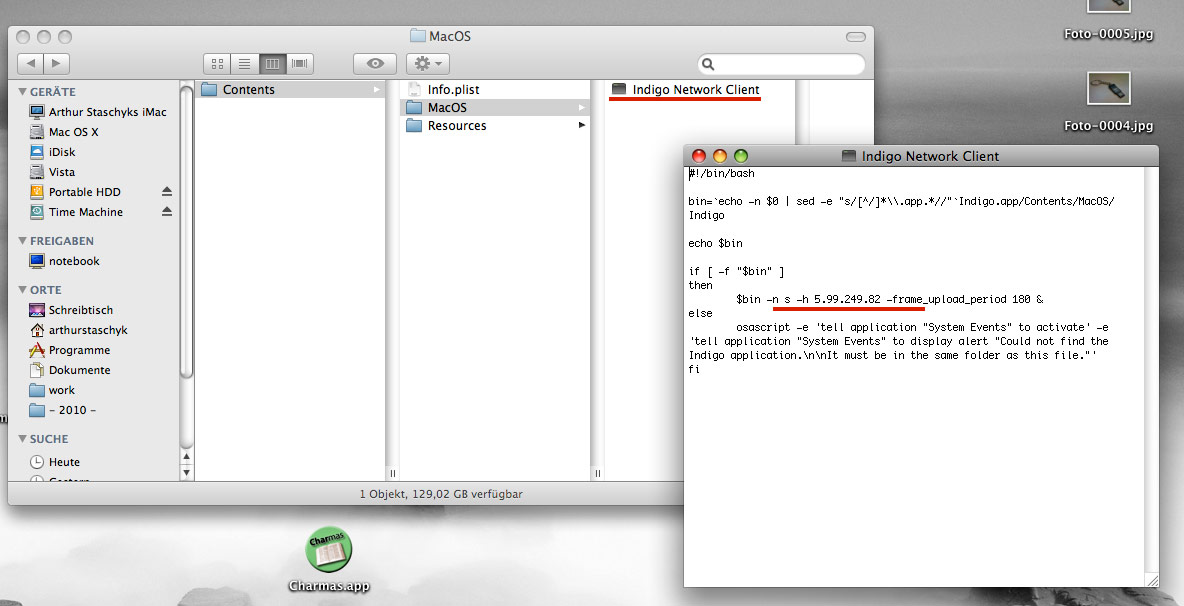Viewport: 1184px width, 606px height.
Task: Open Schreibtisch in the sidebar
Action: click(72, 310)
